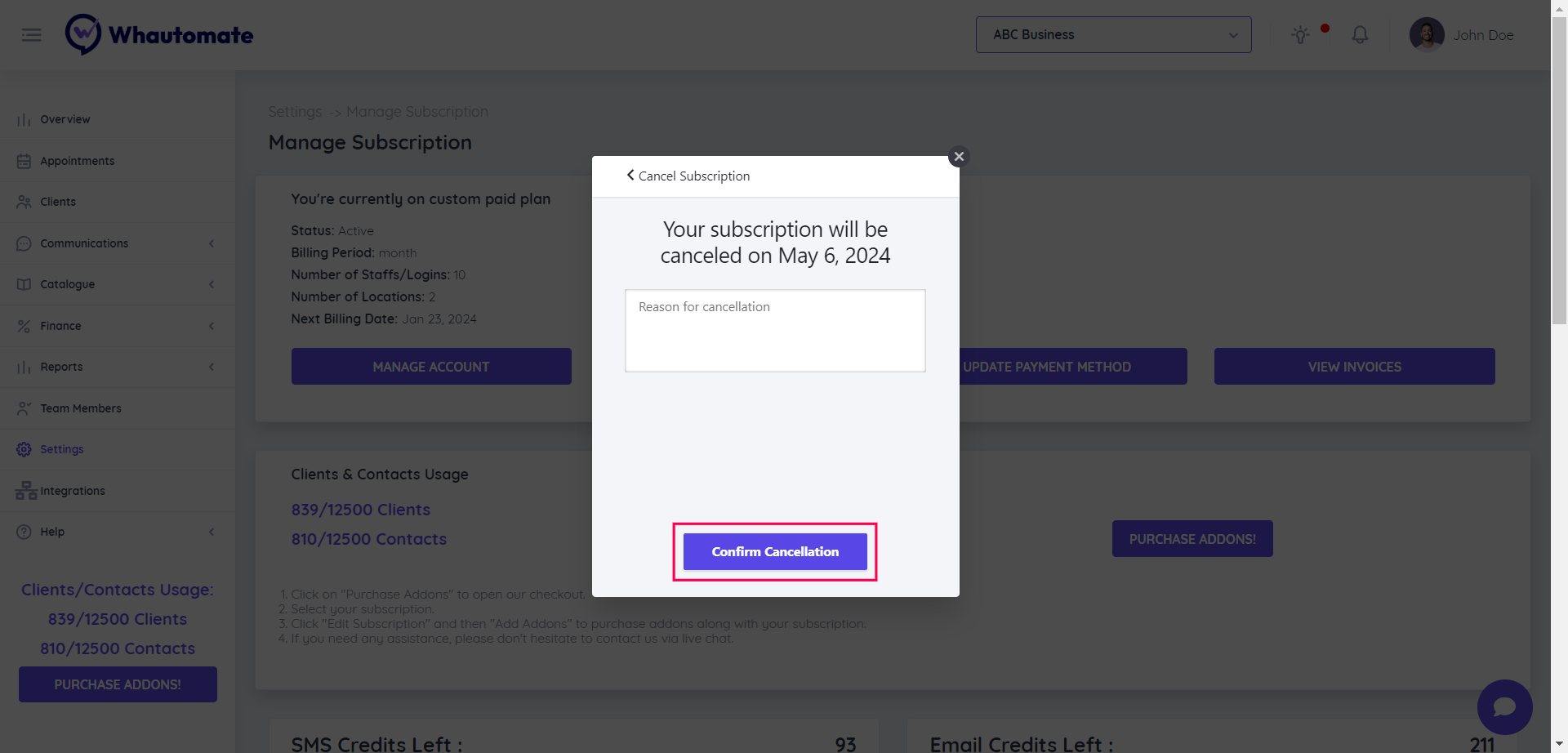Click the Reason for cancellation field
The width and height of the screenshot is (1568, 753).
(775, 331)
